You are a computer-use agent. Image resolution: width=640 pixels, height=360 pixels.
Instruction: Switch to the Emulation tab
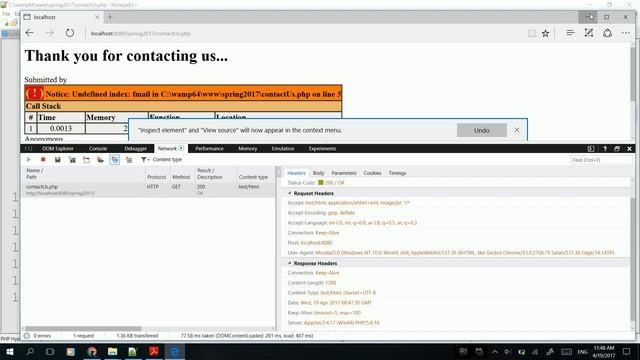tap(283, 149)
